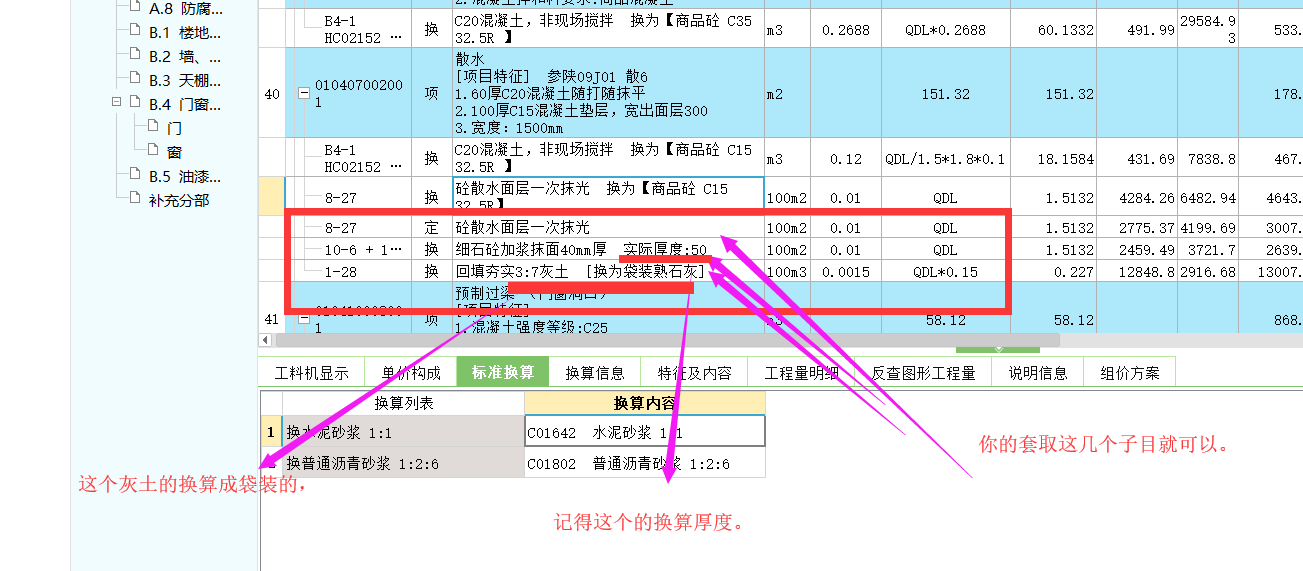Select name cell 细石砼加浆抹面40mm厚
Screen dimensions: 1303x571
point(608,249)
